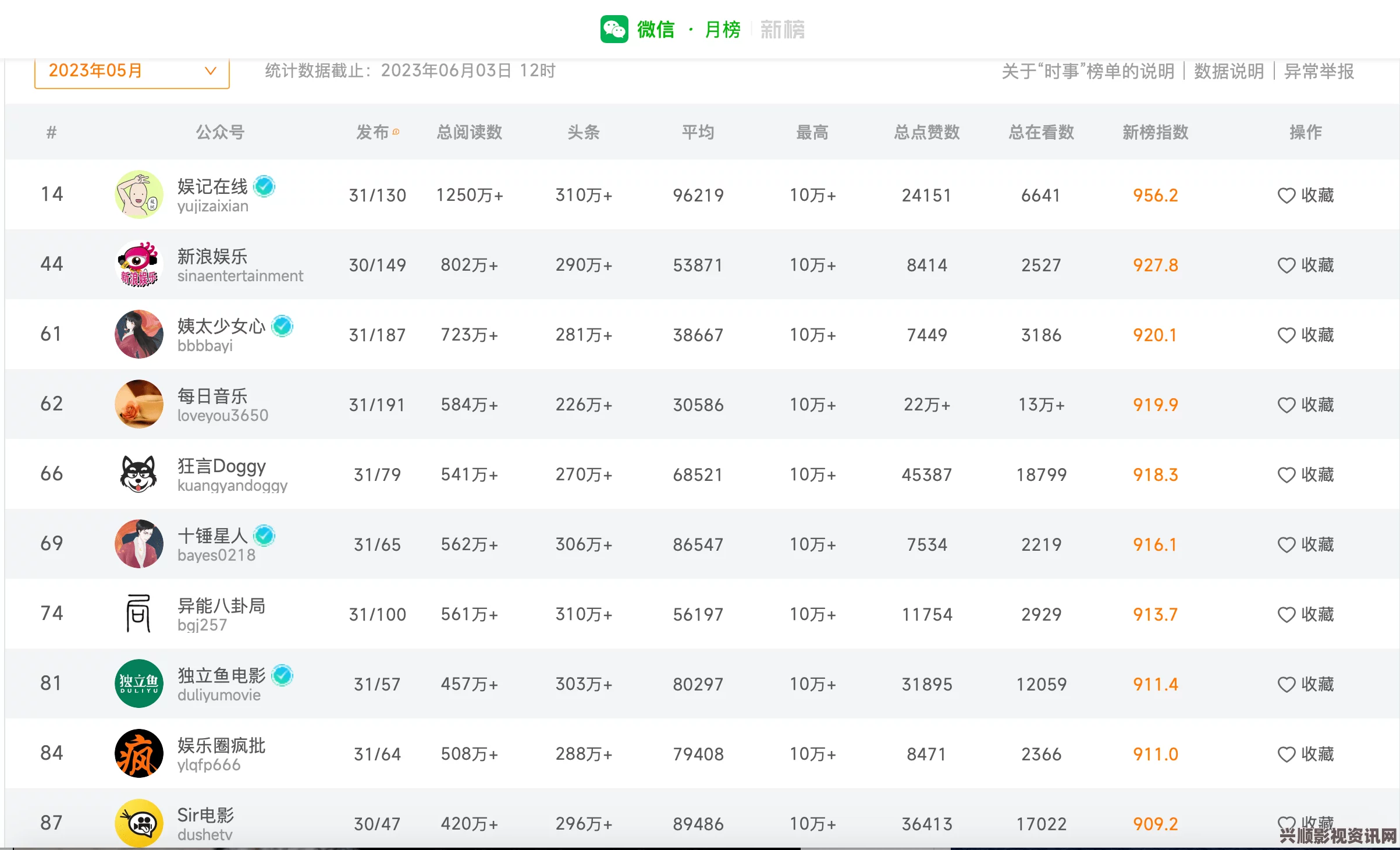Image resolution: width=1400 pixels, height=850 pixels.
Task: Open the 异常举报 link
Action: pyautogui.click(x=1319, y=72)
